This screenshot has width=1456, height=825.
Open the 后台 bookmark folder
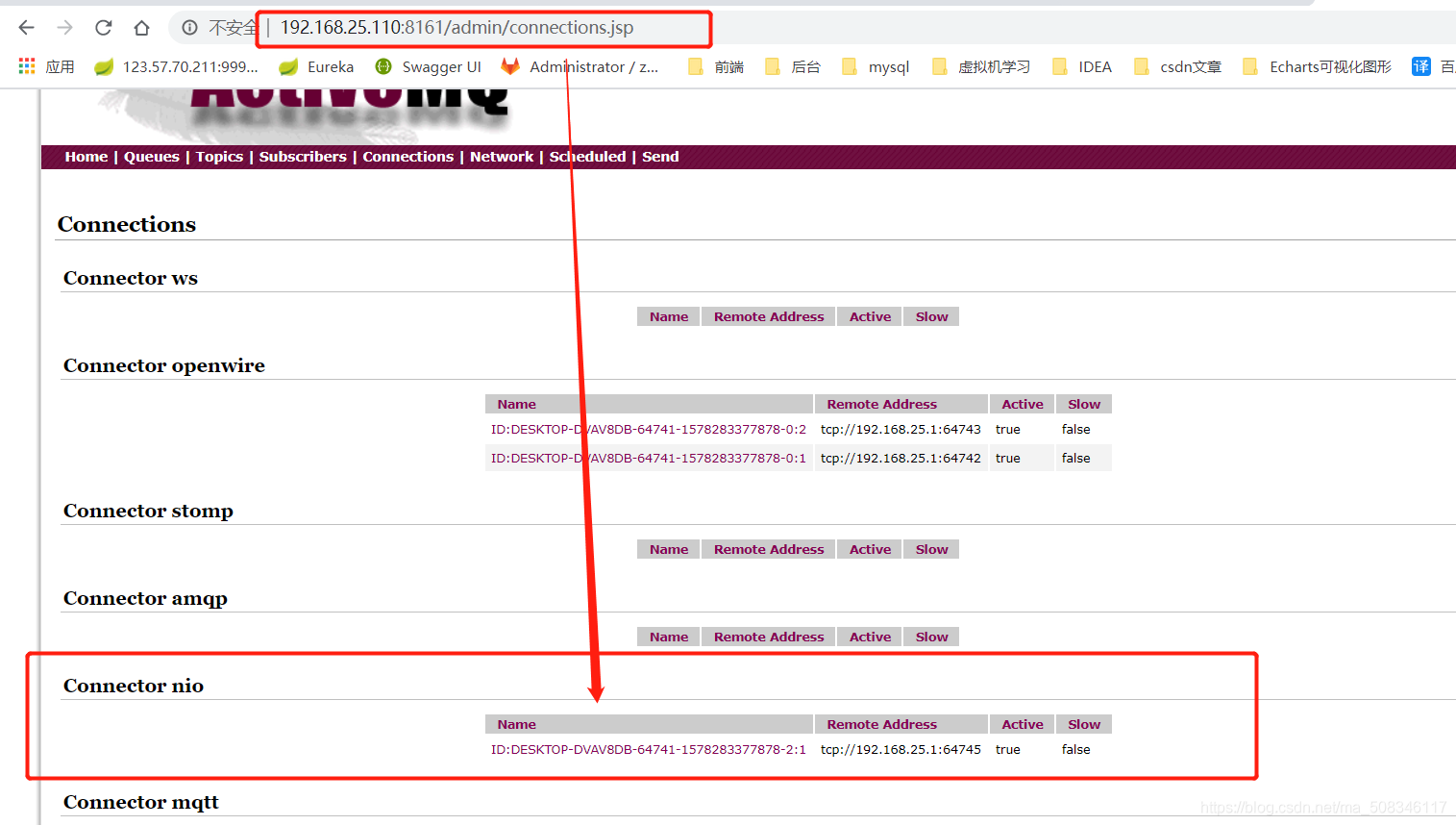point(793,66)
